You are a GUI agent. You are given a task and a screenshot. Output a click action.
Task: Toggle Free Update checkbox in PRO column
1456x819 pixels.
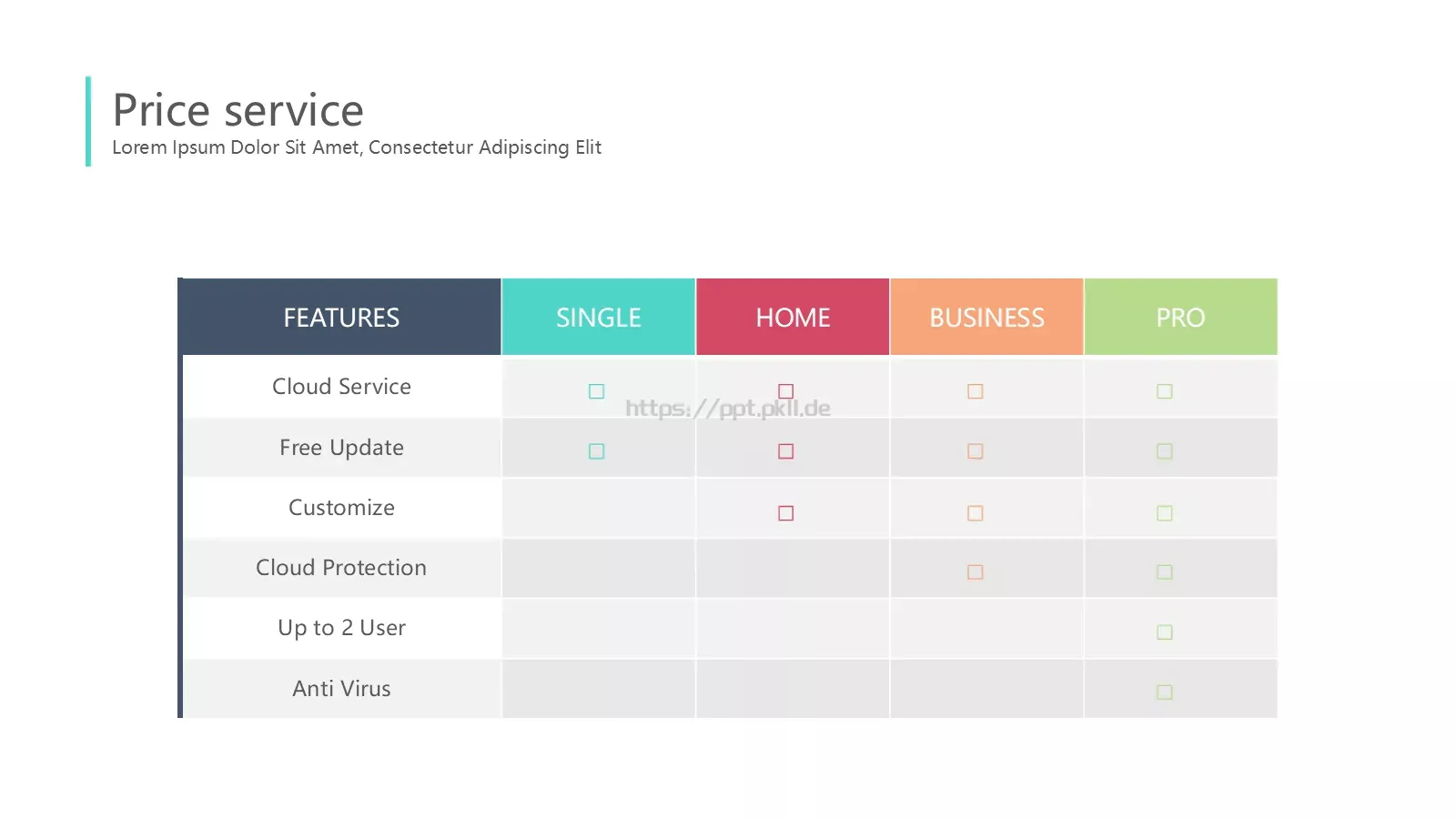coord(1165,451)
